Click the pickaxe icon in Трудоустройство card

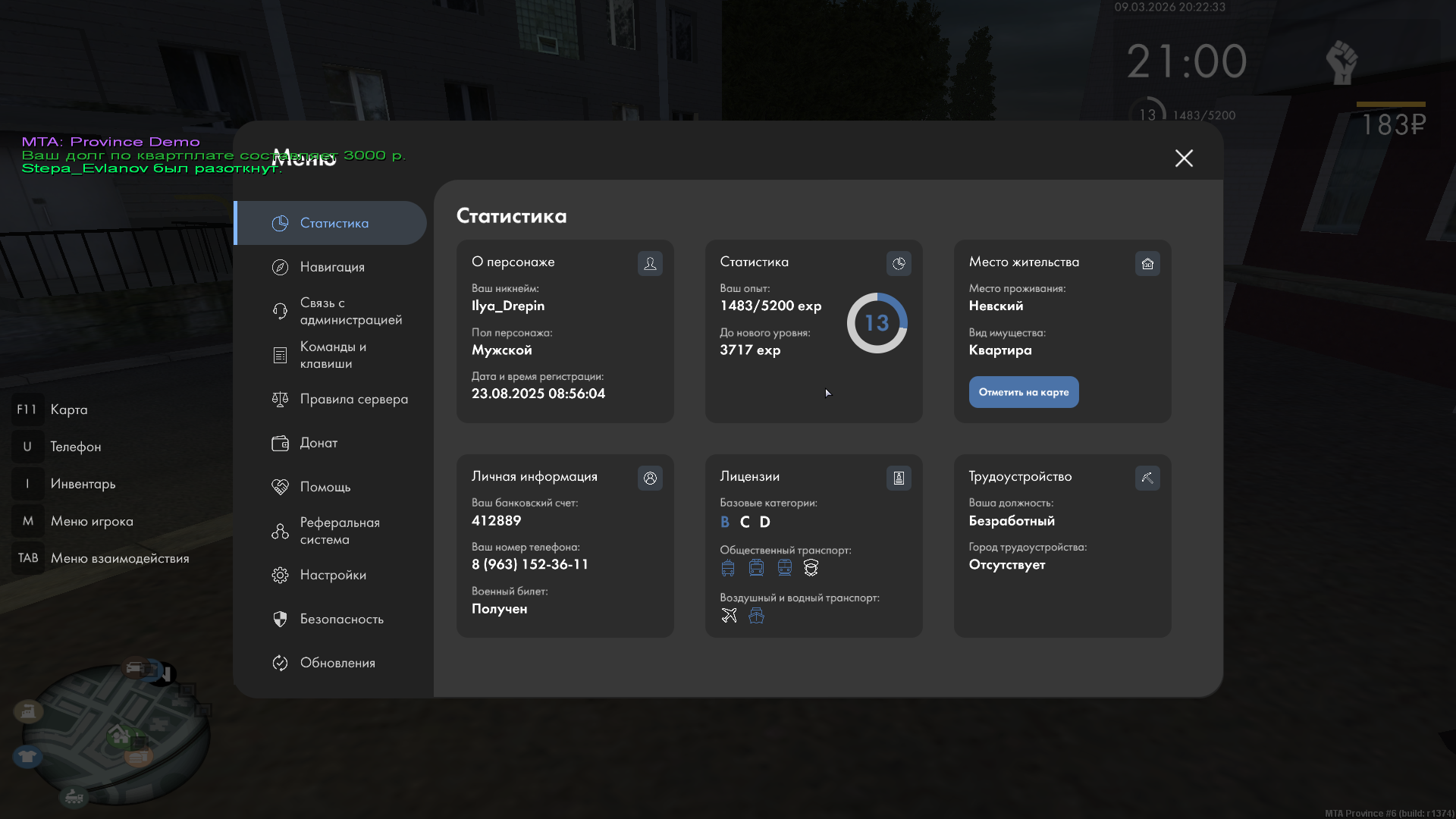coord(1147,478)
